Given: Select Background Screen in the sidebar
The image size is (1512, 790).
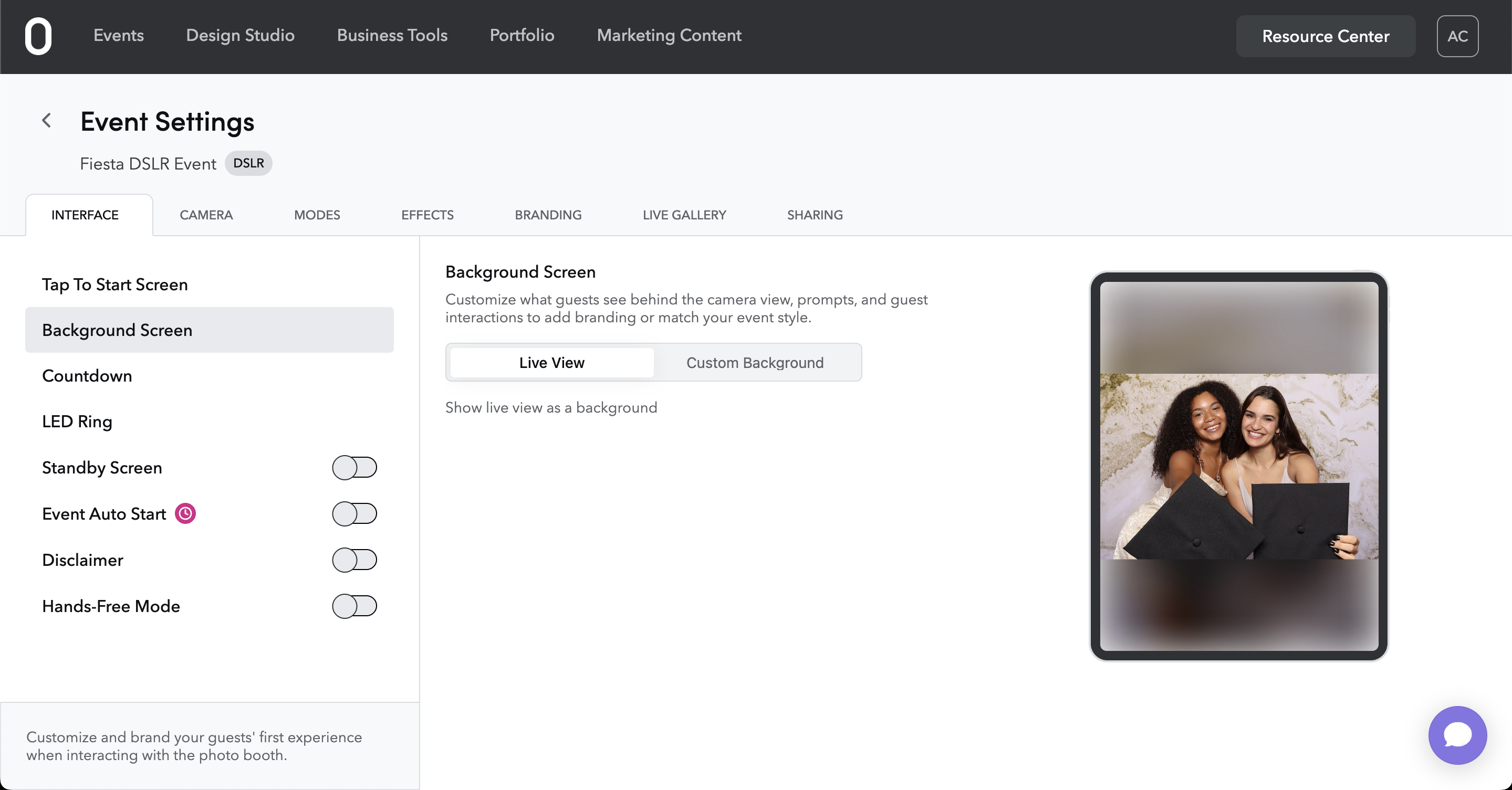Looking at the screenshot, I should tap(209, 330).
